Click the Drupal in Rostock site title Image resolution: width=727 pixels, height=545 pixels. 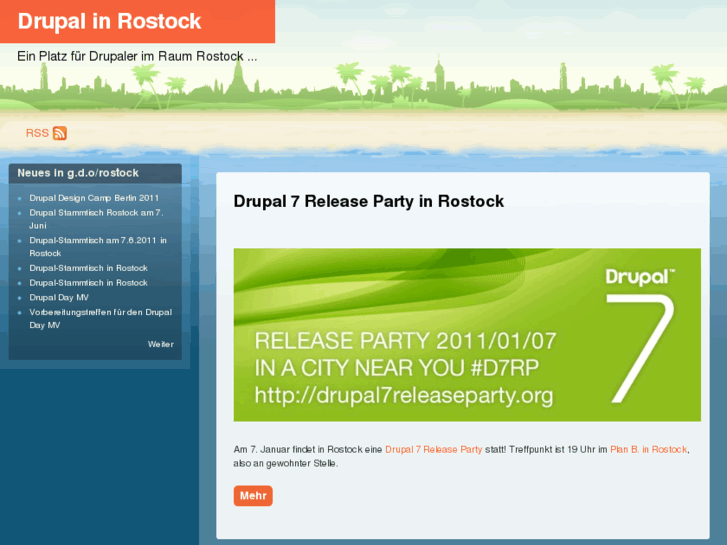pos(109,21)
